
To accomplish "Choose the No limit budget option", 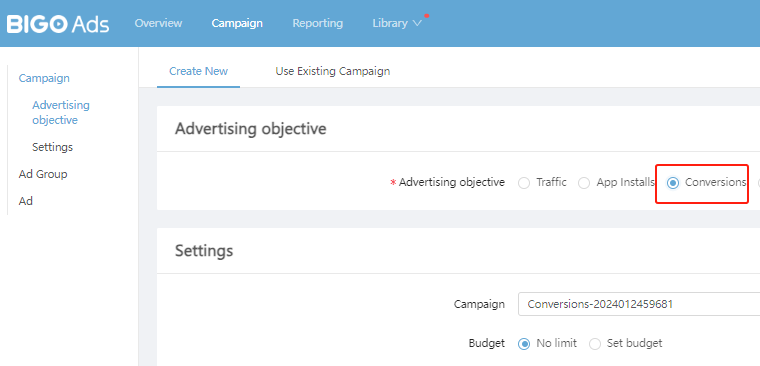I will coord(524,344).
